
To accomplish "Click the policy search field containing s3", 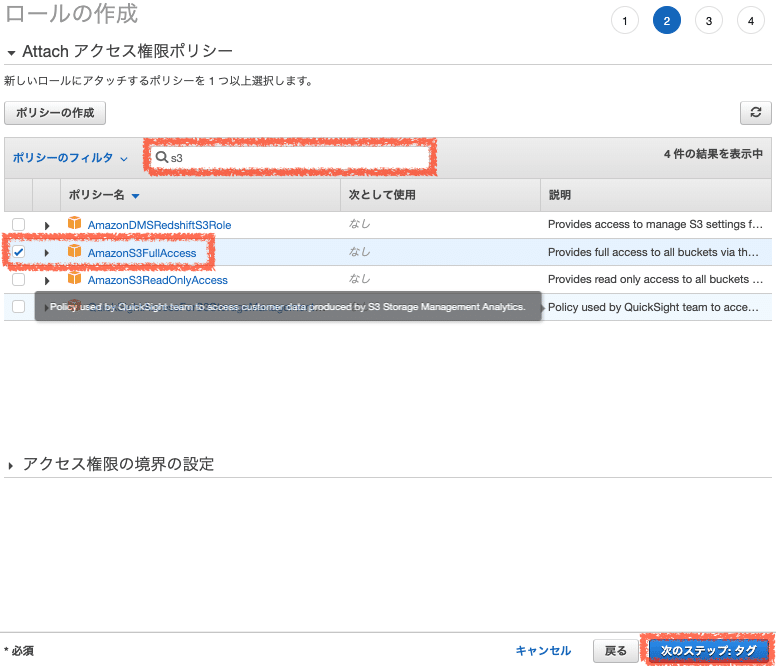I will click(x=290, y=157).
